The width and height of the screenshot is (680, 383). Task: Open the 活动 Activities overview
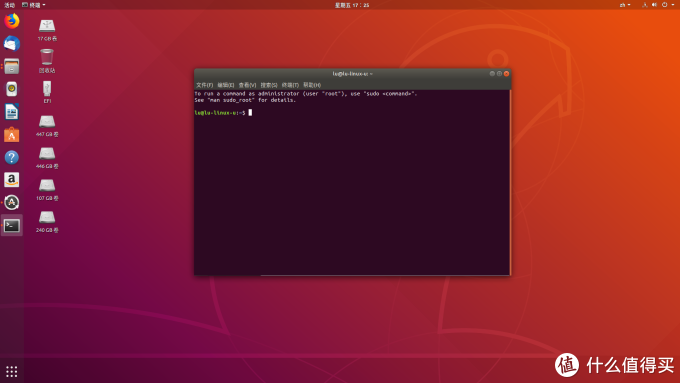(10, 5)
